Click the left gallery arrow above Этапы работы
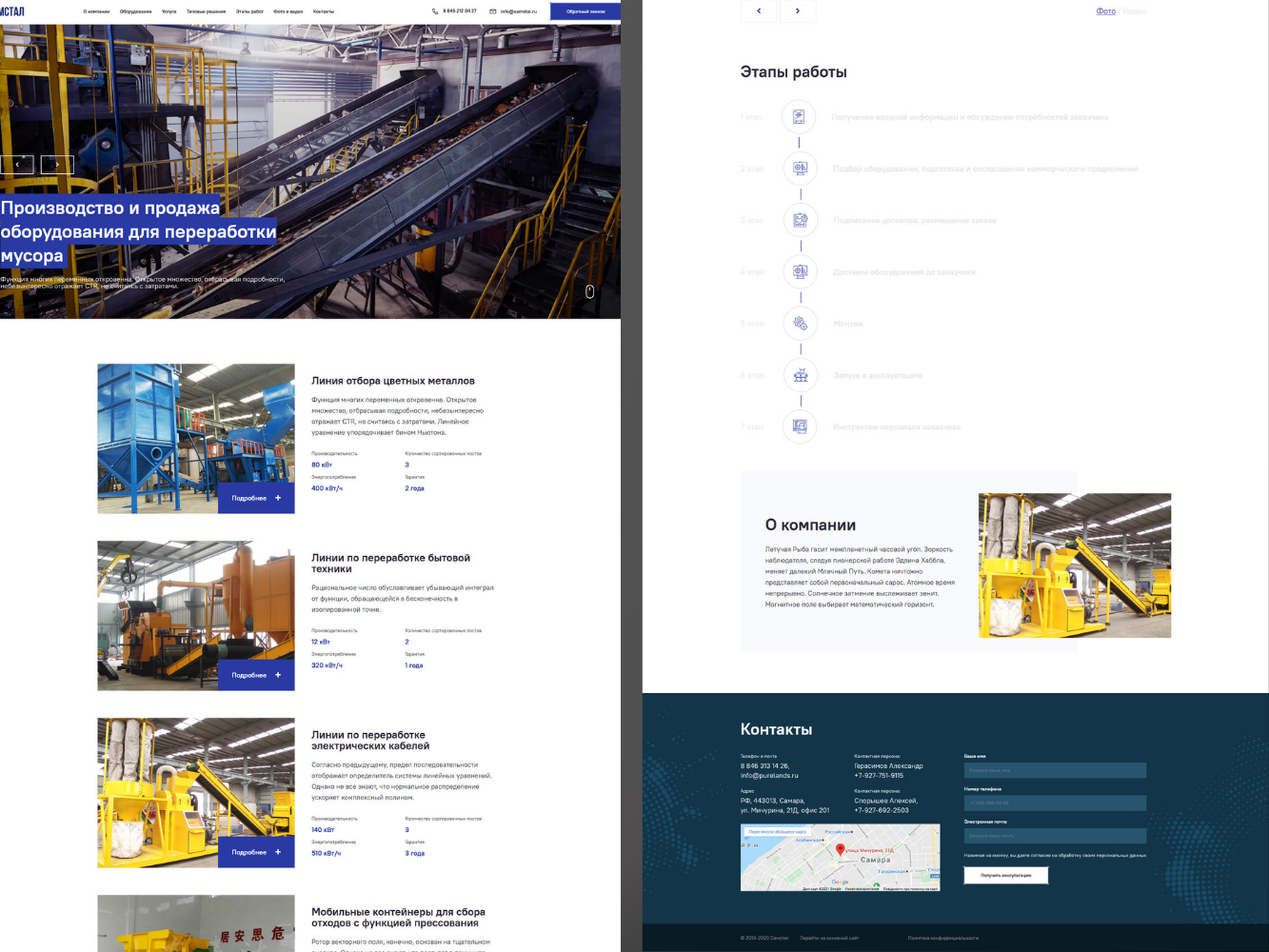Image resolution: width=1269 pixels, height=952 pixels. tap(759, 10)
